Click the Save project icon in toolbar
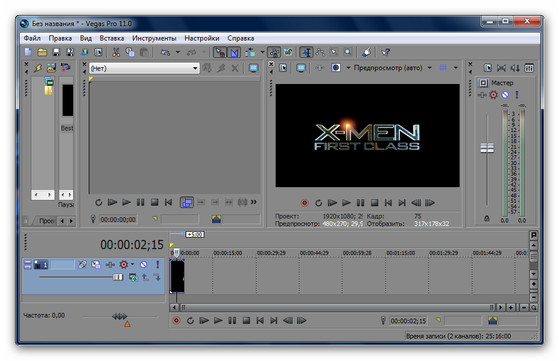This screenshot has height=361, width=560. click(56, 52)
